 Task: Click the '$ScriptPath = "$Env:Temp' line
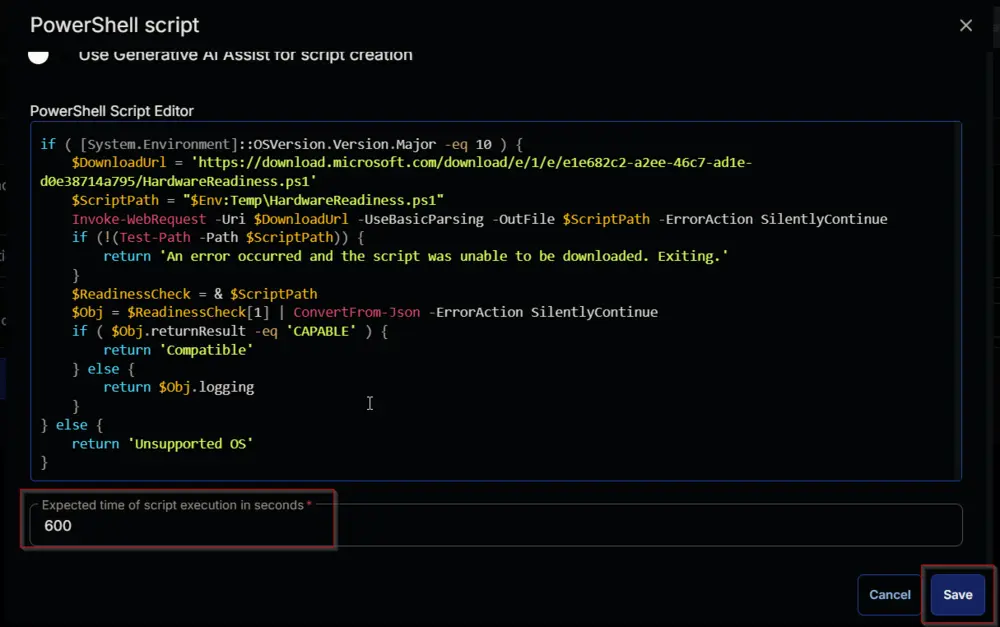[x=258, y=200]
